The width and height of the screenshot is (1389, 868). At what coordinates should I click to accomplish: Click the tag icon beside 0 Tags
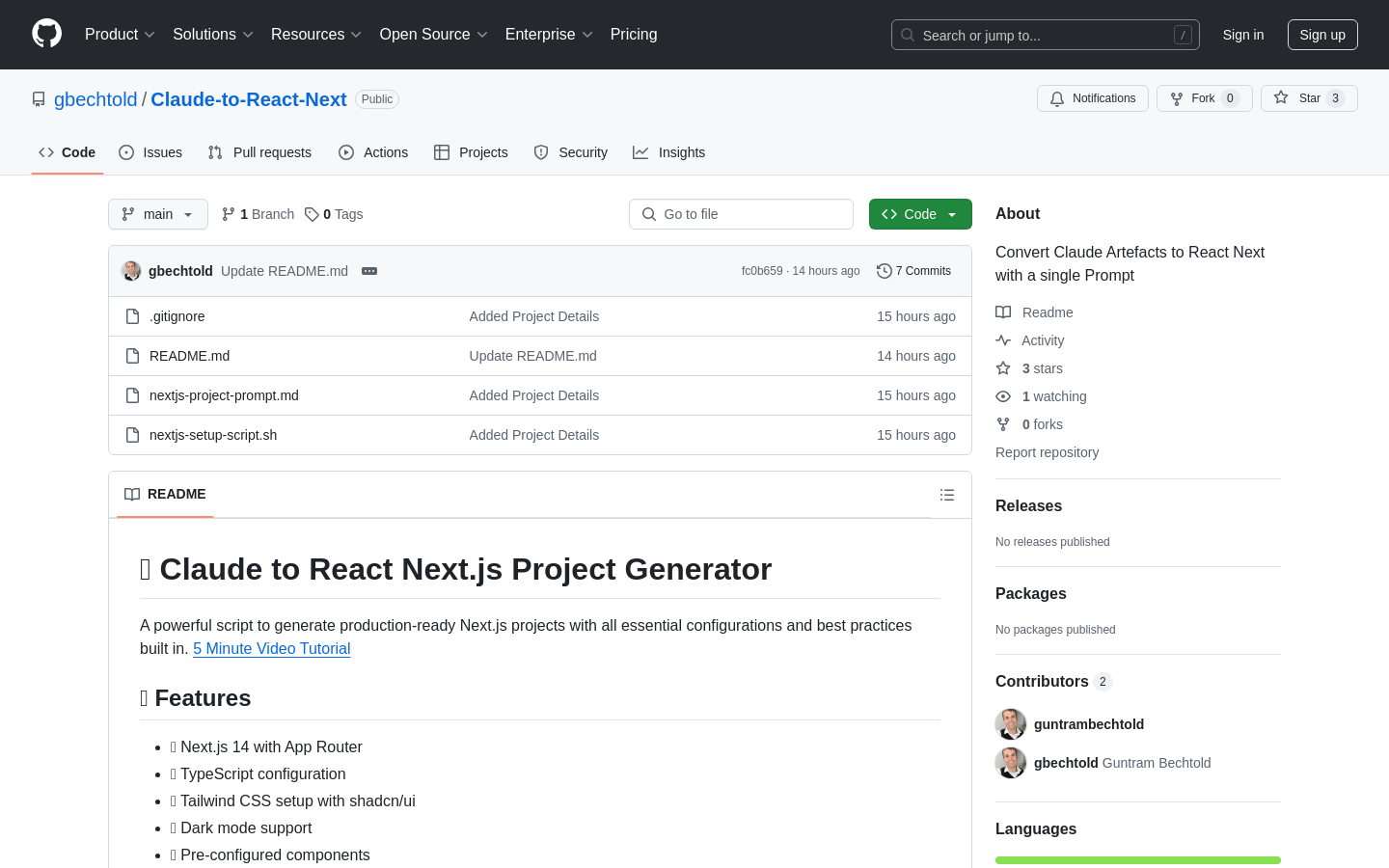click(312, 214)
